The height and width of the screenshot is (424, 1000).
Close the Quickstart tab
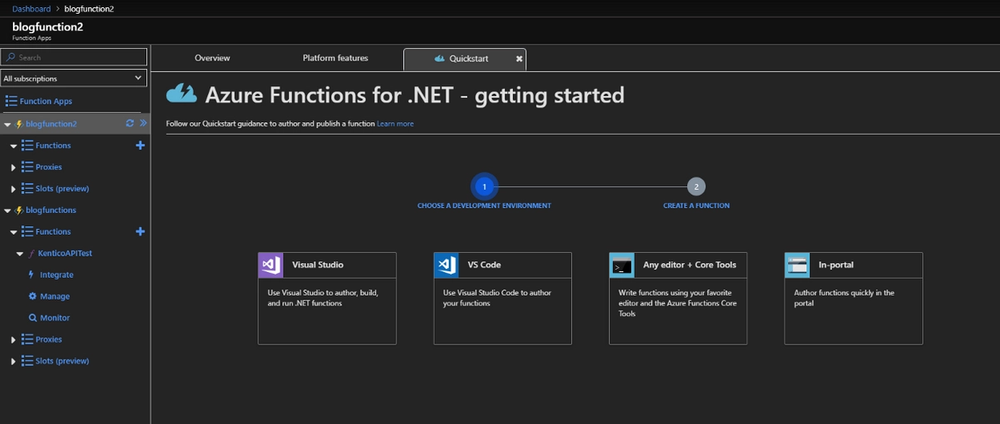point(519,59)
